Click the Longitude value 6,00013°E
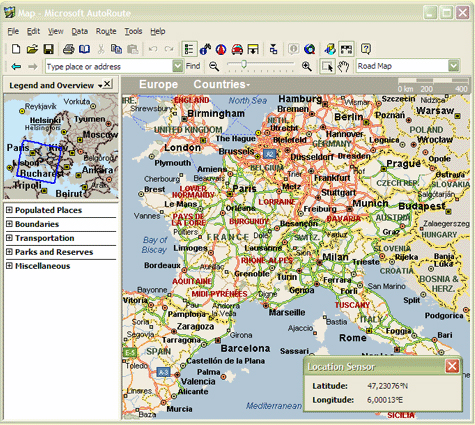 (385, 400)
